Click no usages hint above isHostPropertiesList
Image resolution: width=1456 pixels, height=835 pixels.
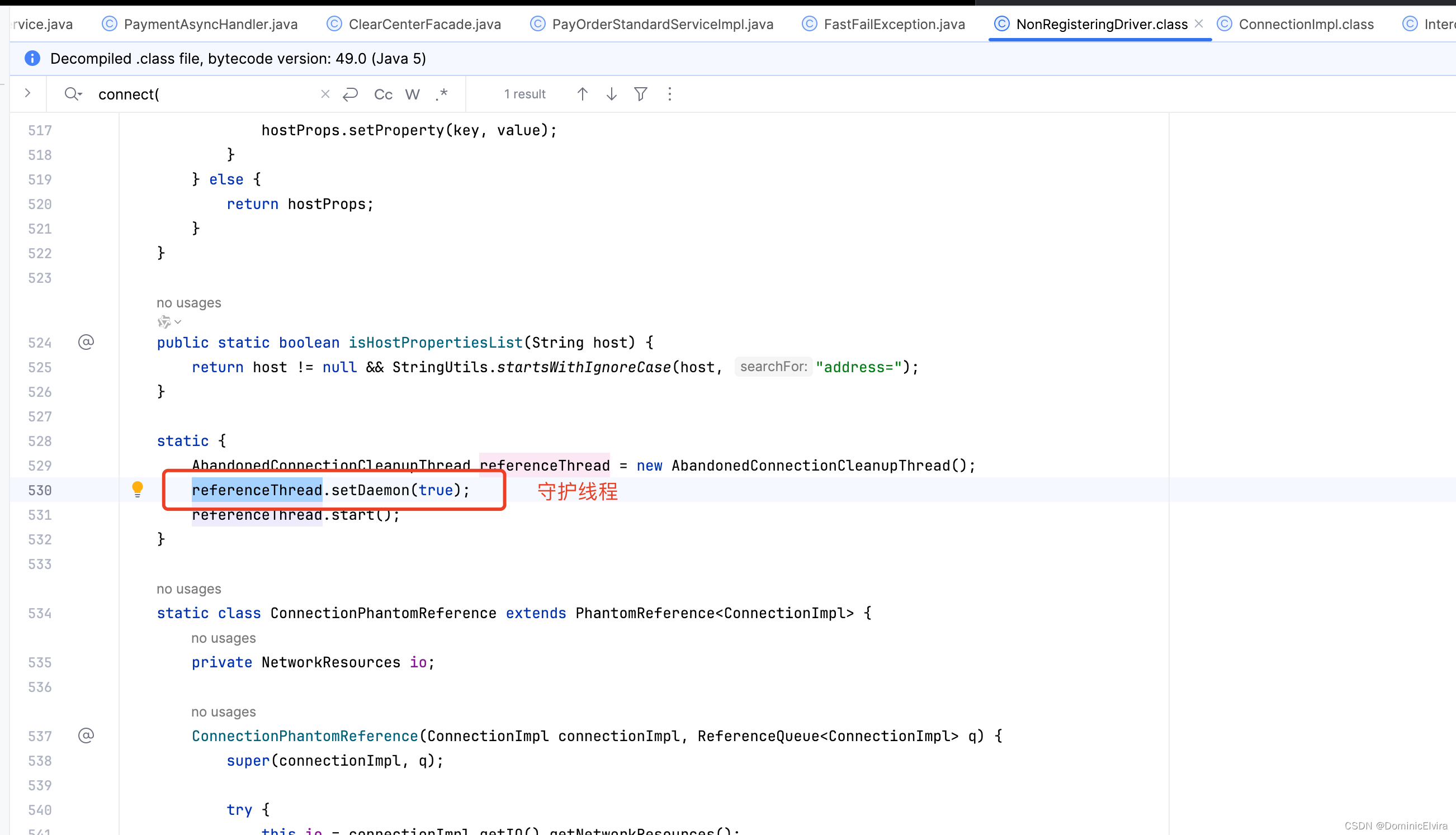(x=189, y=303)
